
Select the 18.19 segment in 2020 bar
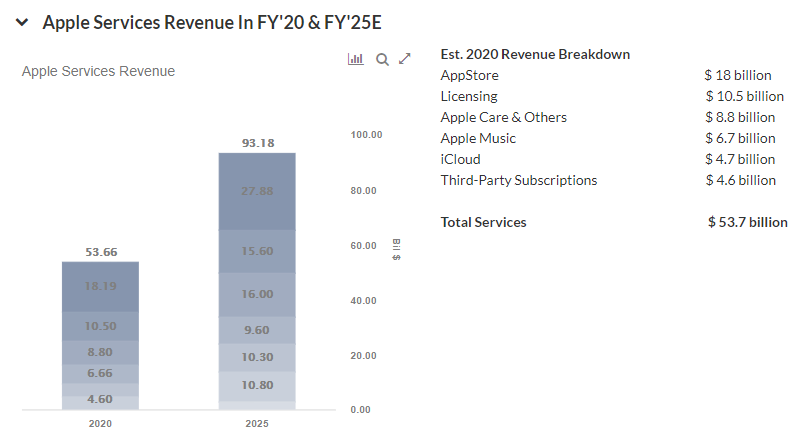pos(100,286)
